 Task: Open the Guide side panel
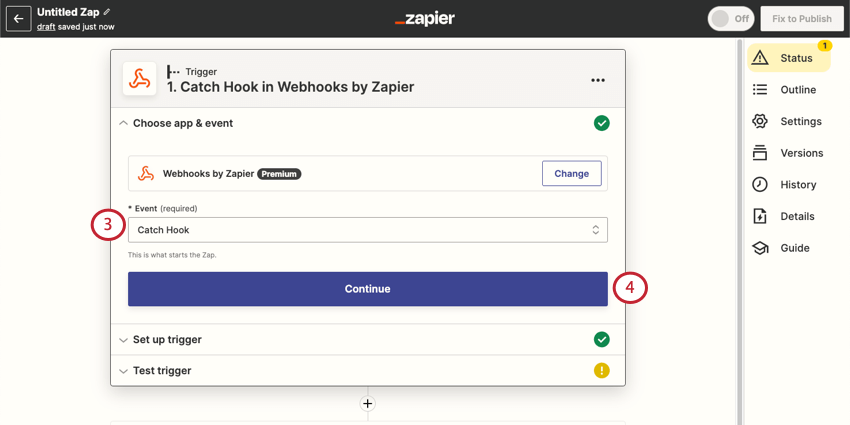point(781,248)
